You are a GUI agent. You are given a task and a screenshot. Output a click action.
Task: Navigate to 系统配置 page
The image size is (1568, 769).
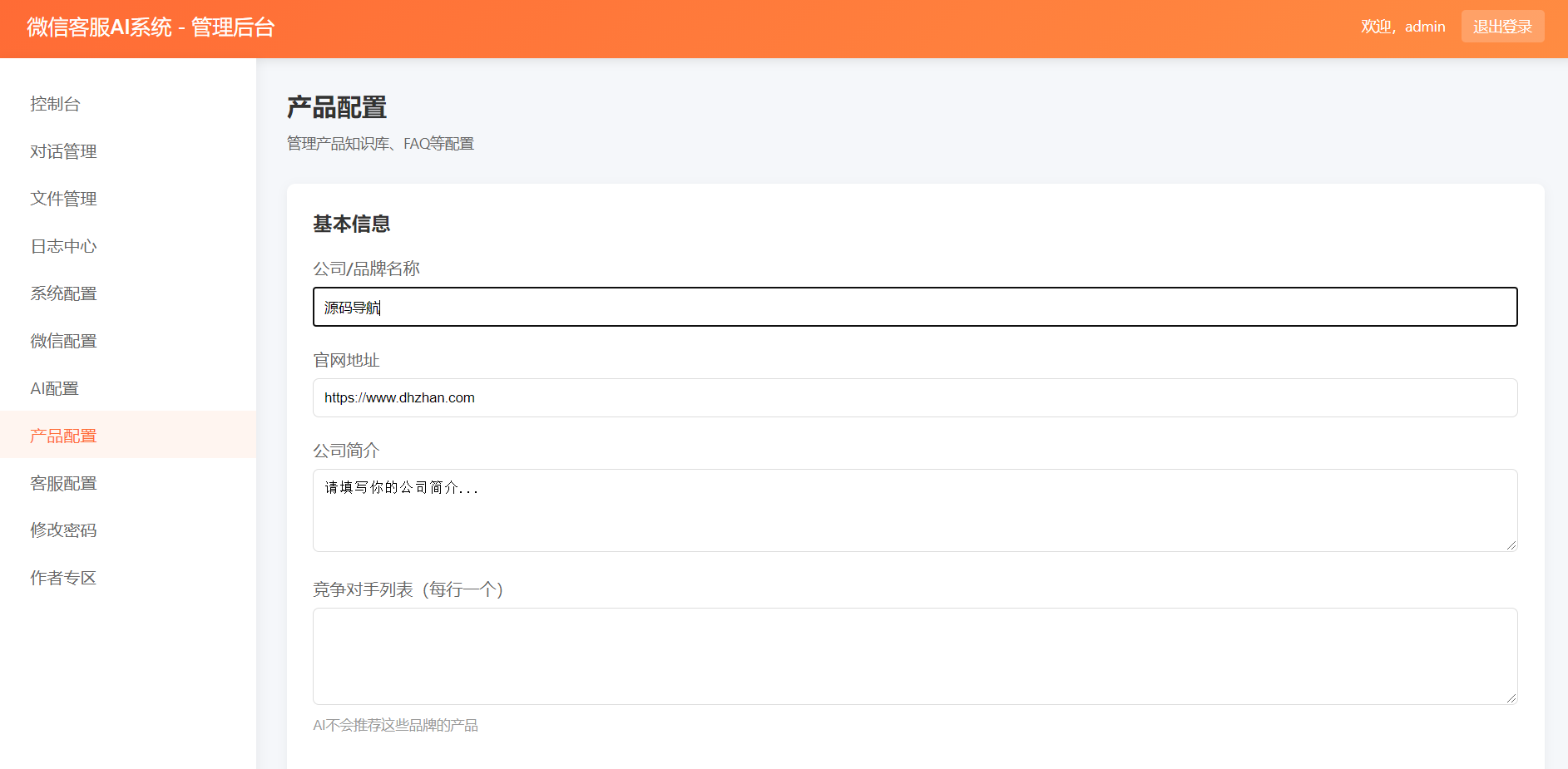(63, 293)
